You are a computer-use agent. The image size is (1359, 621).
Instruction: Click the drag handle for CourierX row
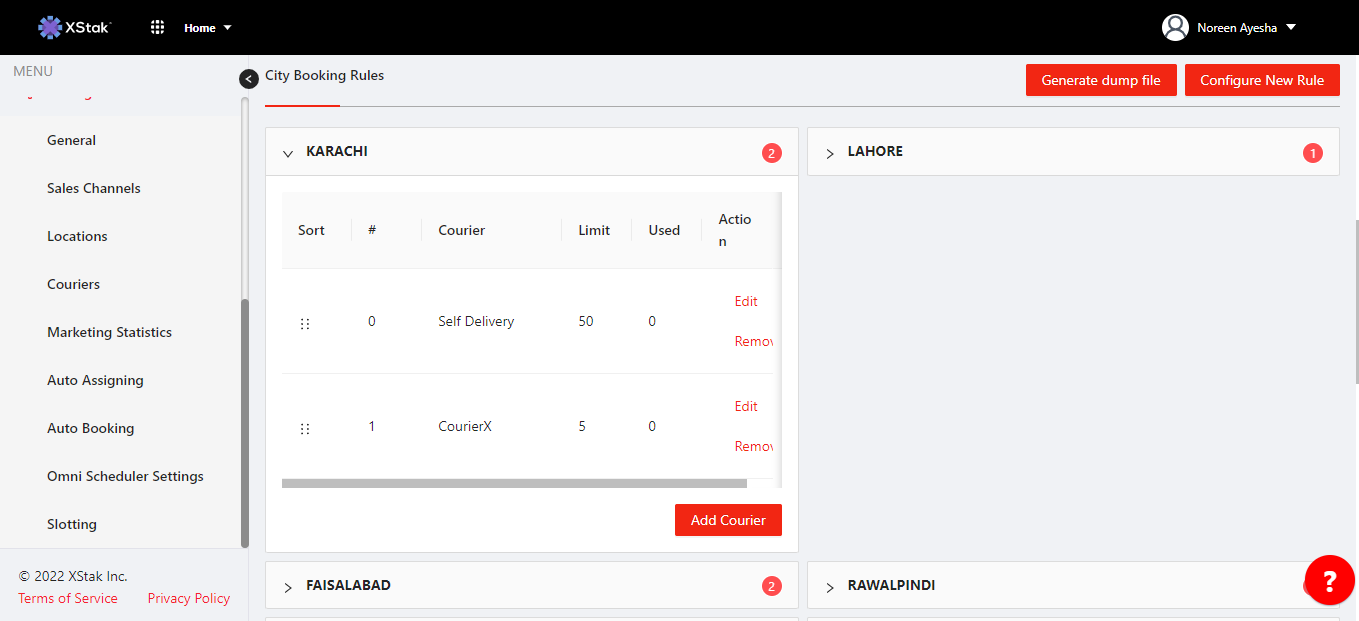305,428
